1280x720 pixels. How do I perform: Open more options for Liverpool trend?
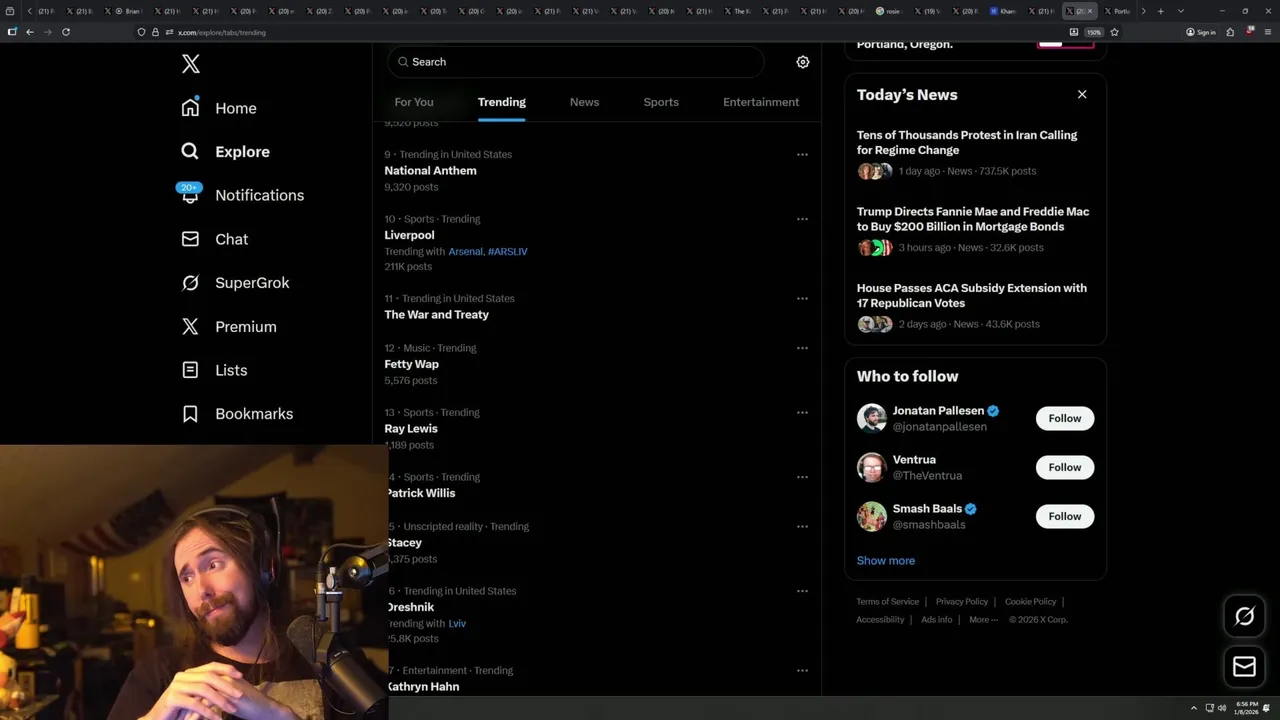pos(802,219)
